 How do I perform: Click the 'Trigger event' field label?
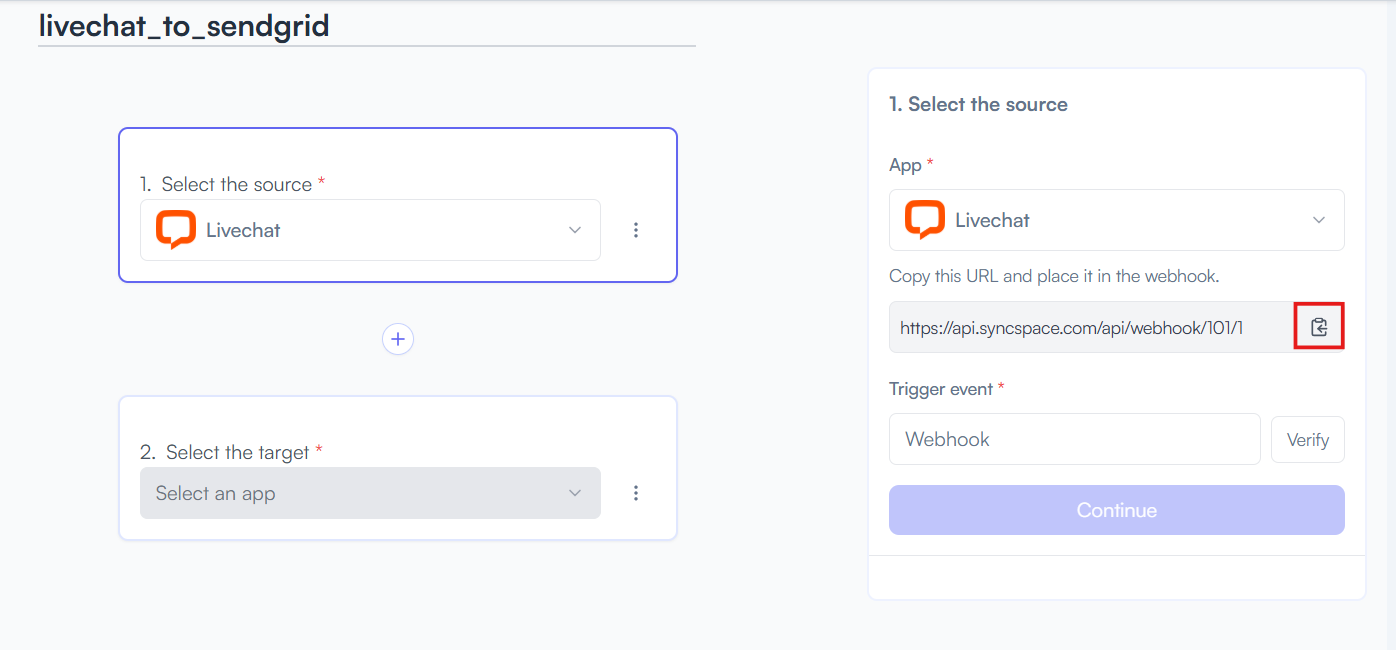coord(941,389)
